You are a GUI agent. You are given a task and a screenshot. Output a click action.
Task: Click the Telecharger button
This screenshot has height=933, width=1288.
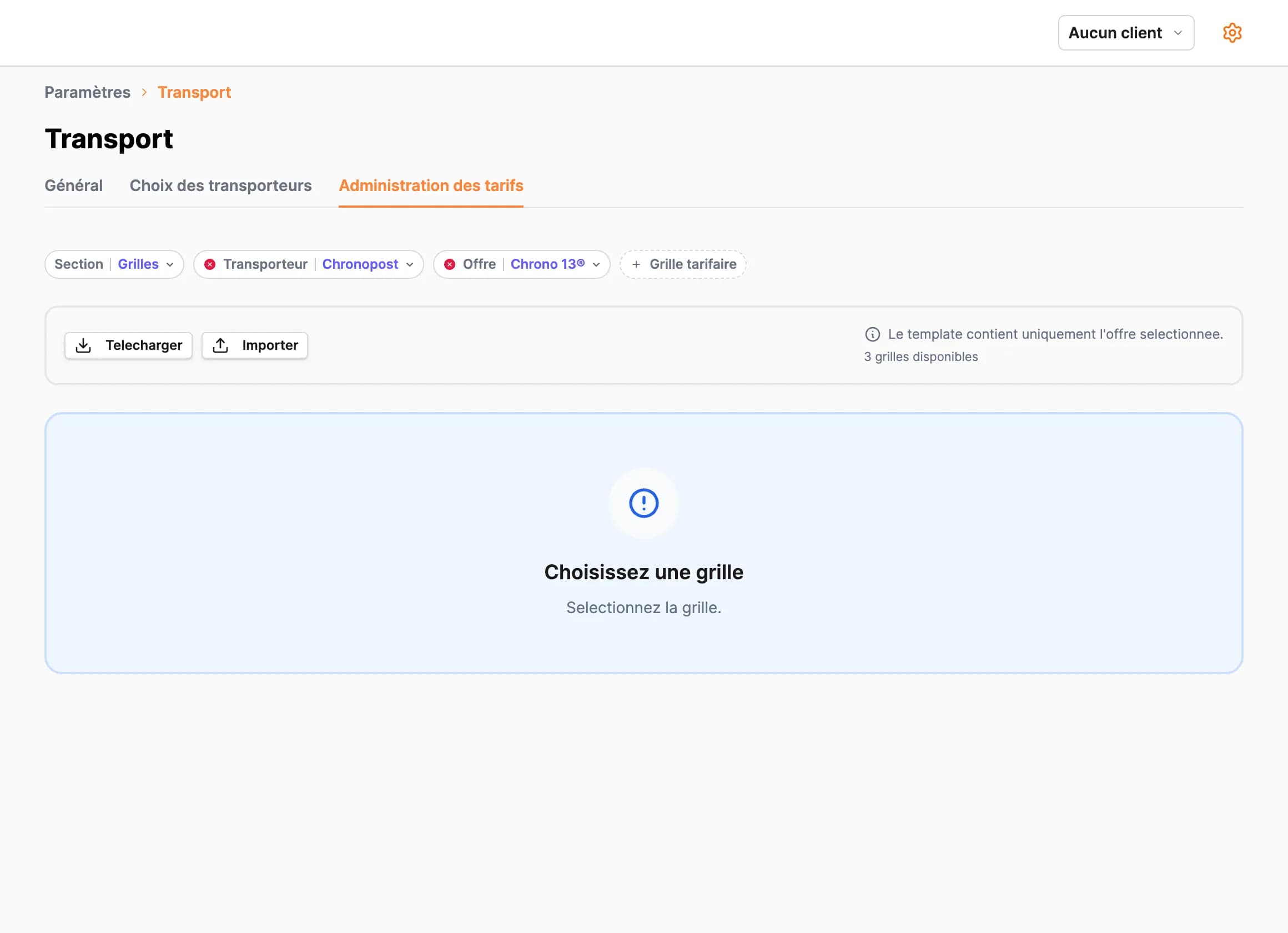(x=128, y=345)
